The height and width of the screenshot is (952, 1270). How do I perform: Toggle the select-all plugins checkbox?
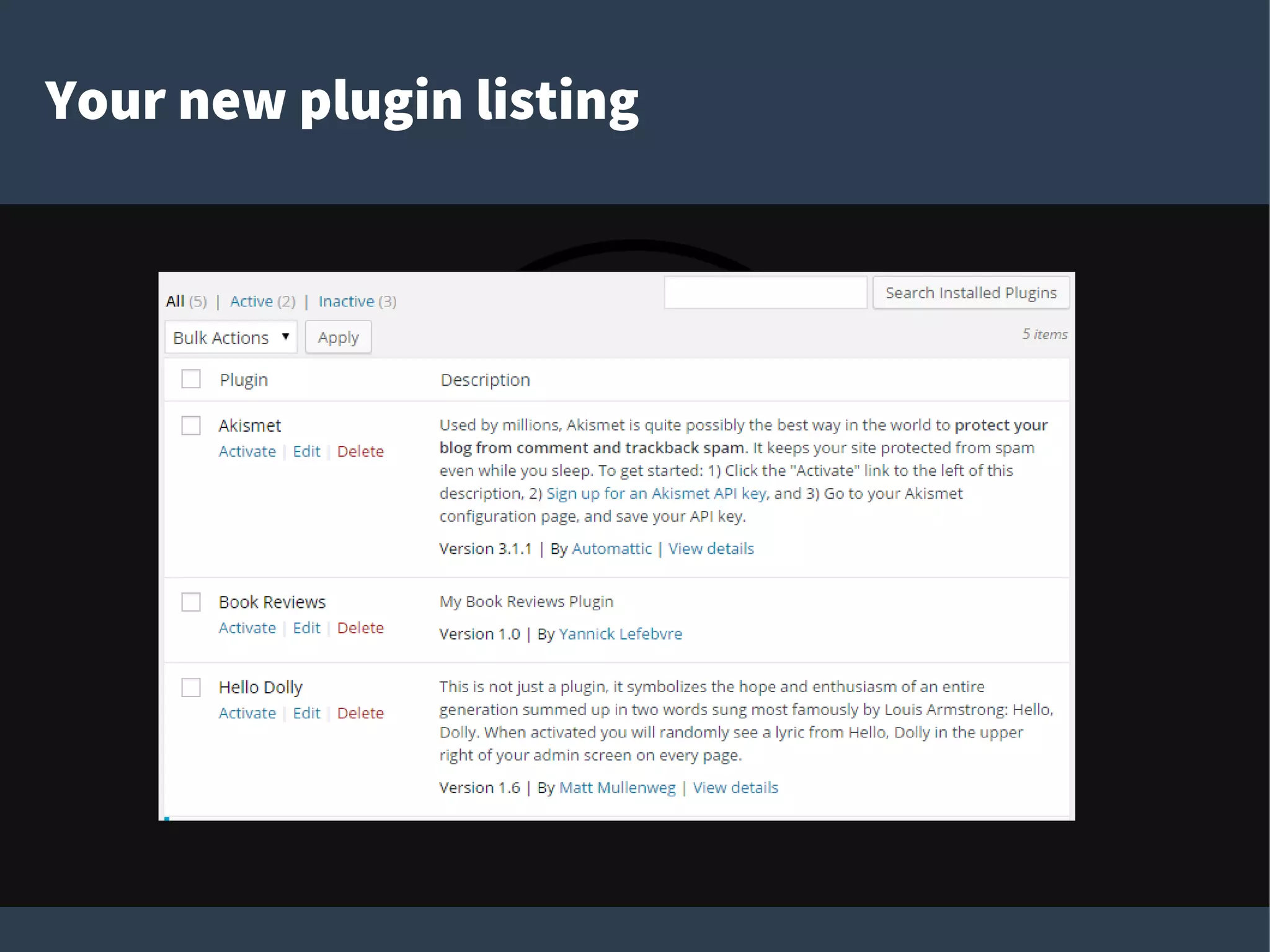click(x=191, y=379)
